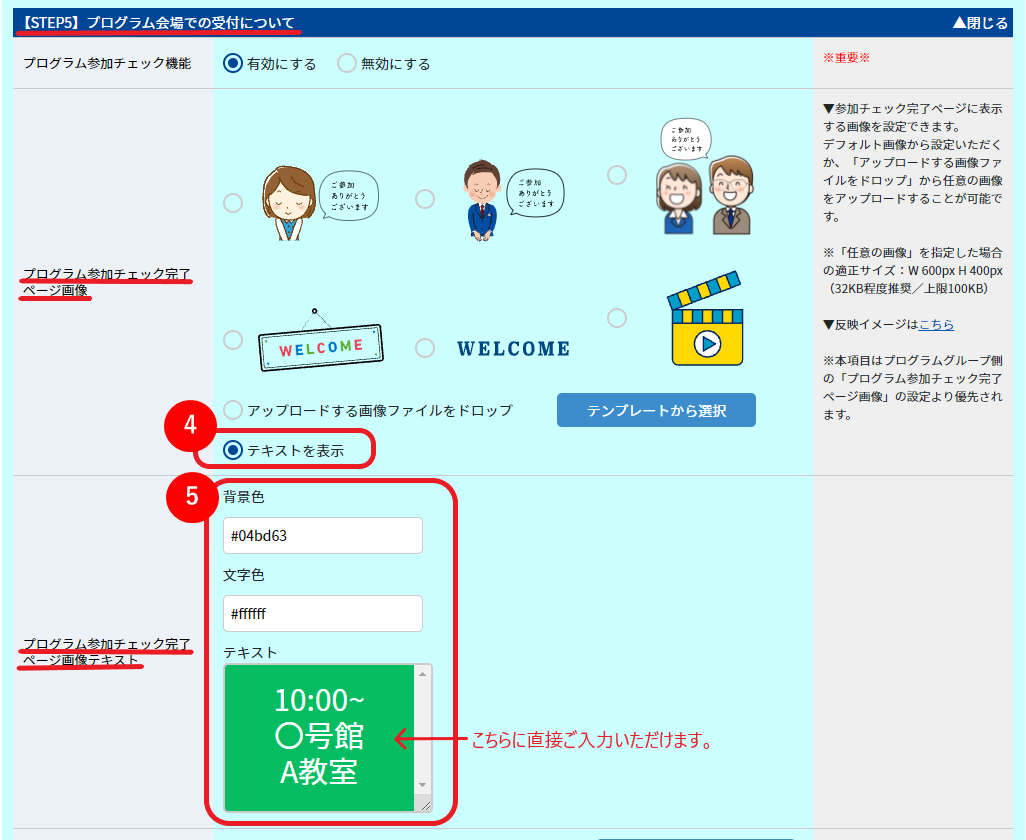Choose the hanging WELCOME sign radio button
This screenshot has height=840, width=1026.
tap(233, 340)
